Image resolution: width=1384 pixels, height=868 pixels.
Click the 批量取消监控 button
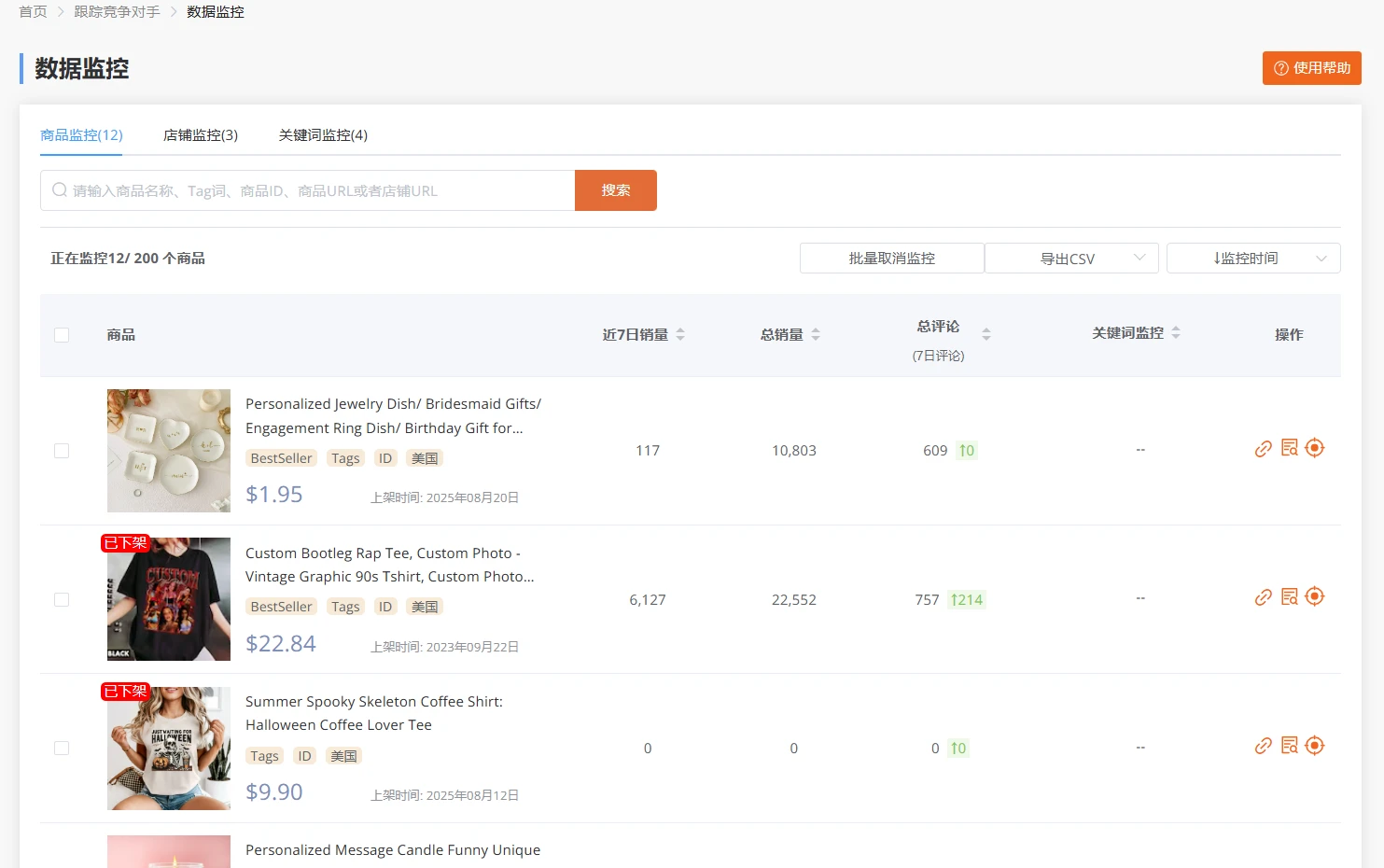pyautogui.click(x=891, y=259)
